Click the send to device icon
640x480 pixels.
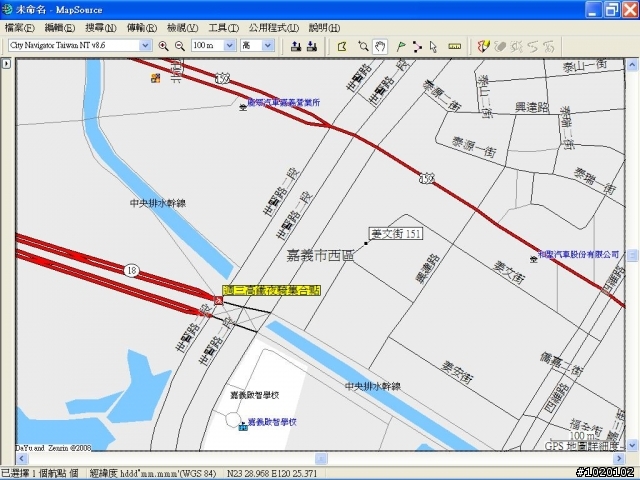coord(296,46)
